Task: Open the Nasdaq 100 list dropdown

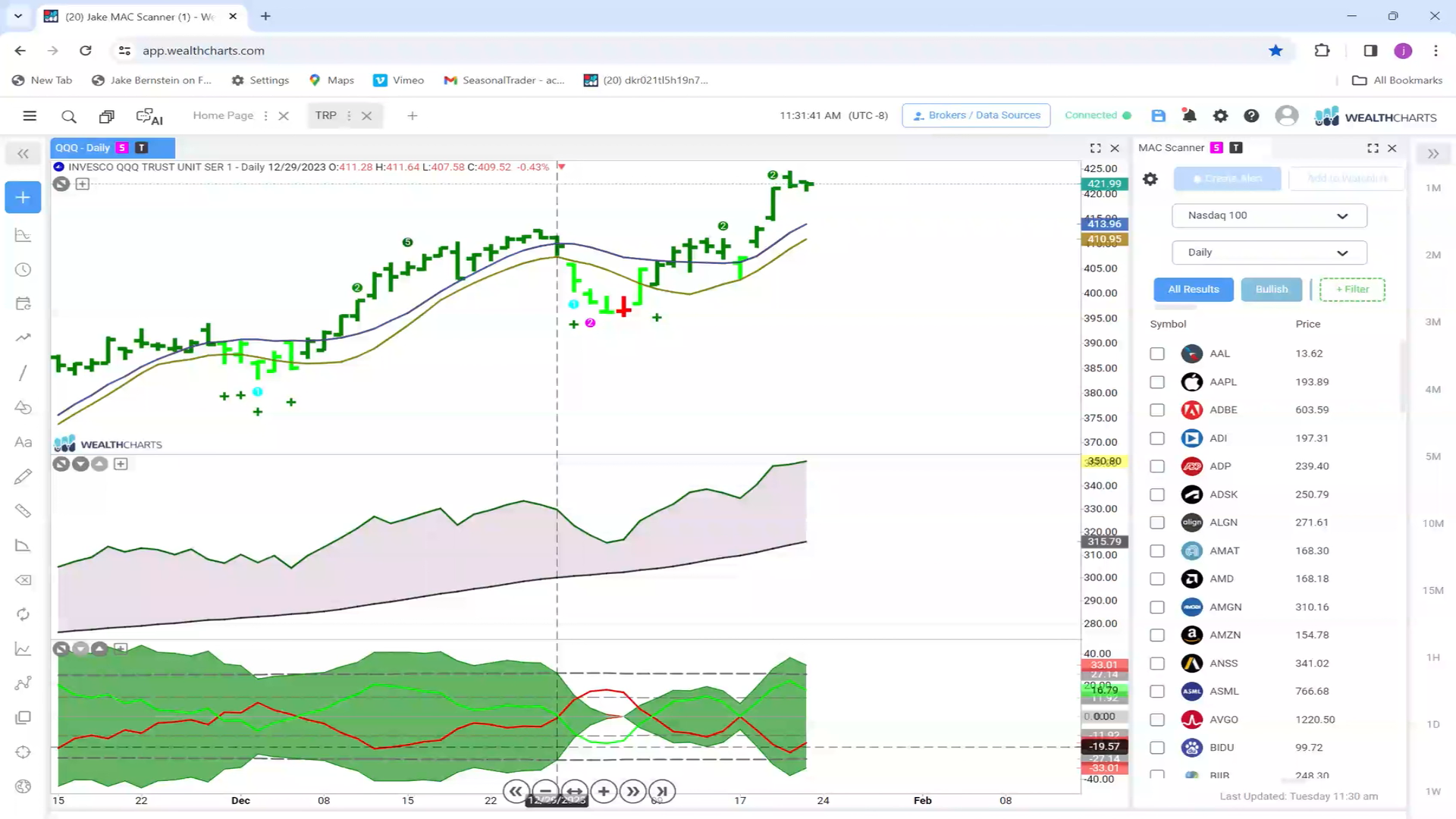Action: click(x=1269, y=215)
